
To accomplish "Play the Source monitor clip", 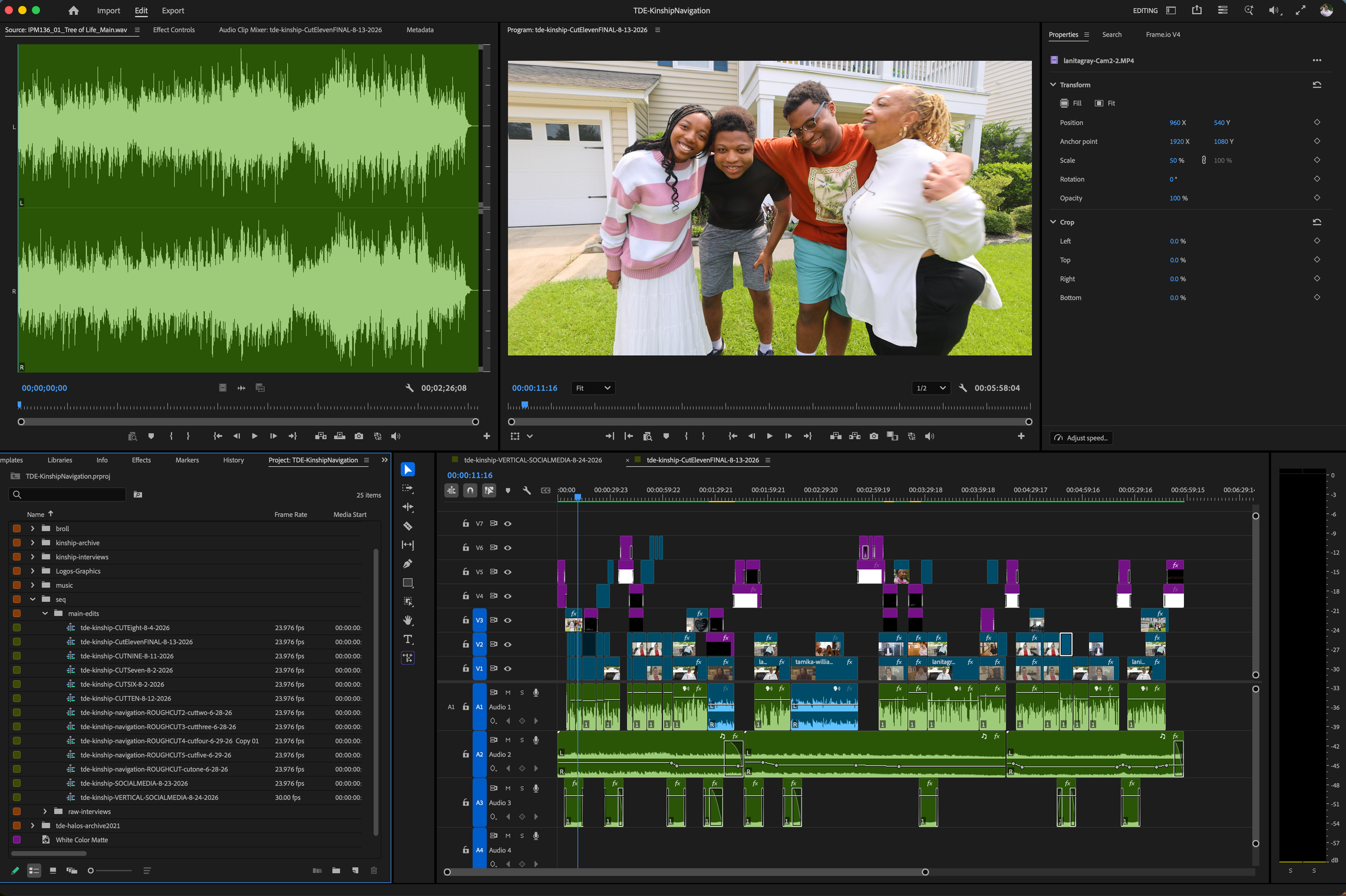I will click(x=255, y=436).
